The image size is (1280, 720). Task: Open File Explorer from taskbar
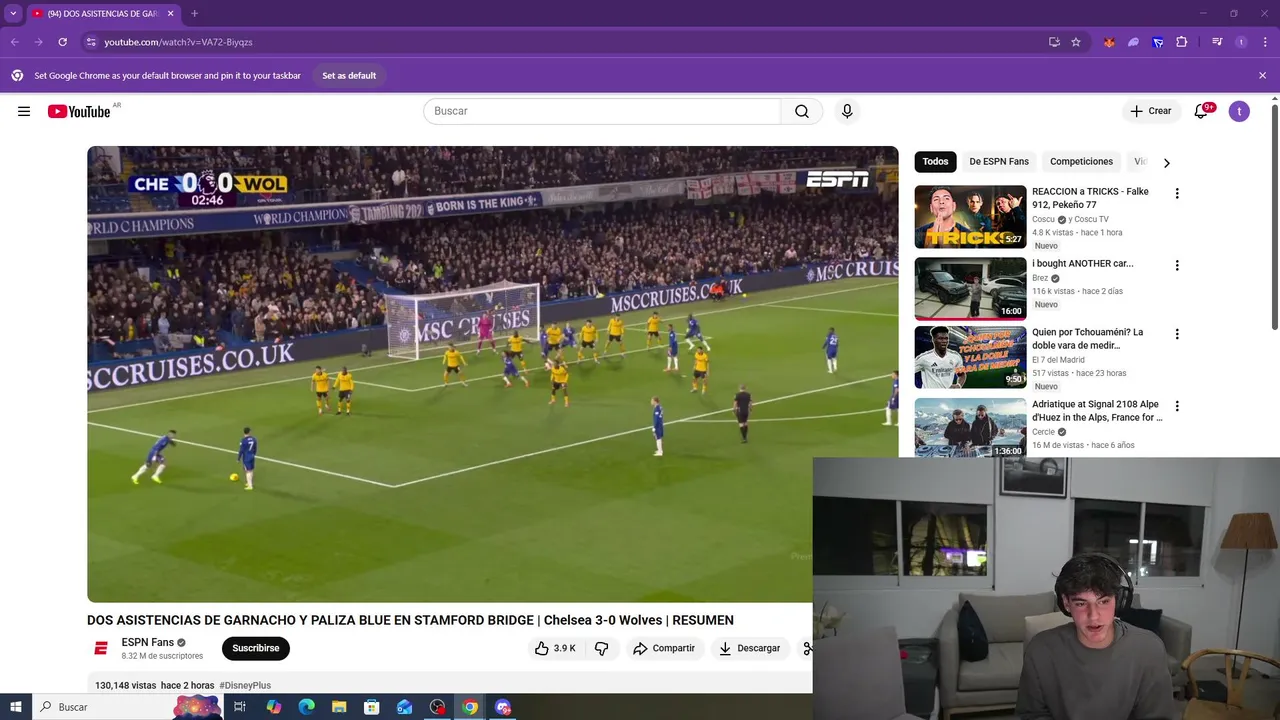click(x=339, y=707)
